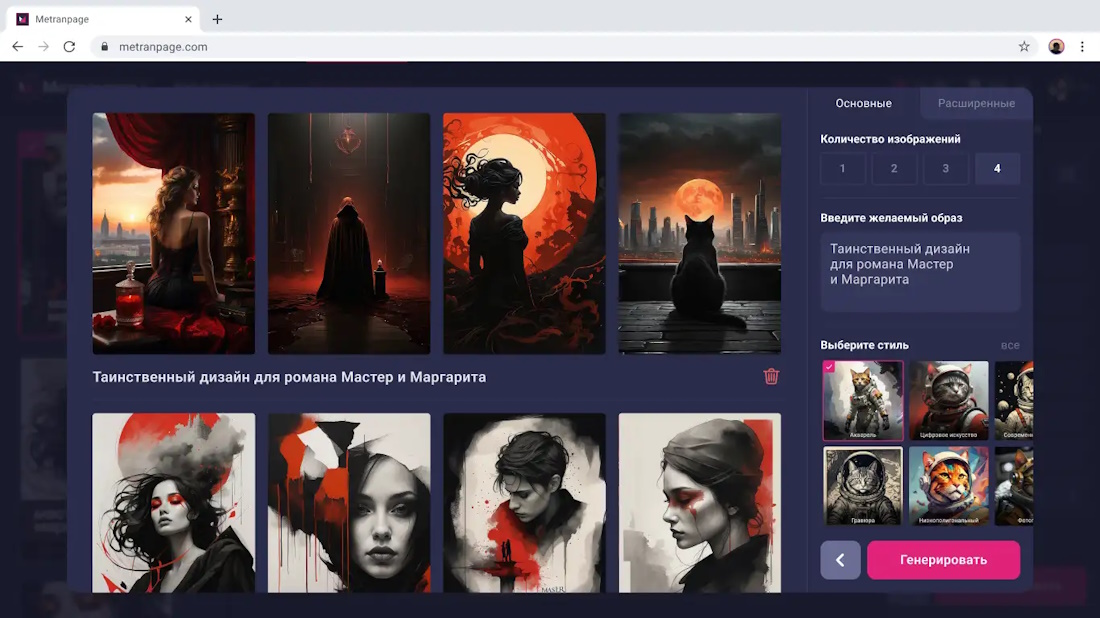Viewport: 1100px width, 618px height.
Task: Choose the Цифровое искусство style
Action: pyautogui.click(x=948, y=400)
